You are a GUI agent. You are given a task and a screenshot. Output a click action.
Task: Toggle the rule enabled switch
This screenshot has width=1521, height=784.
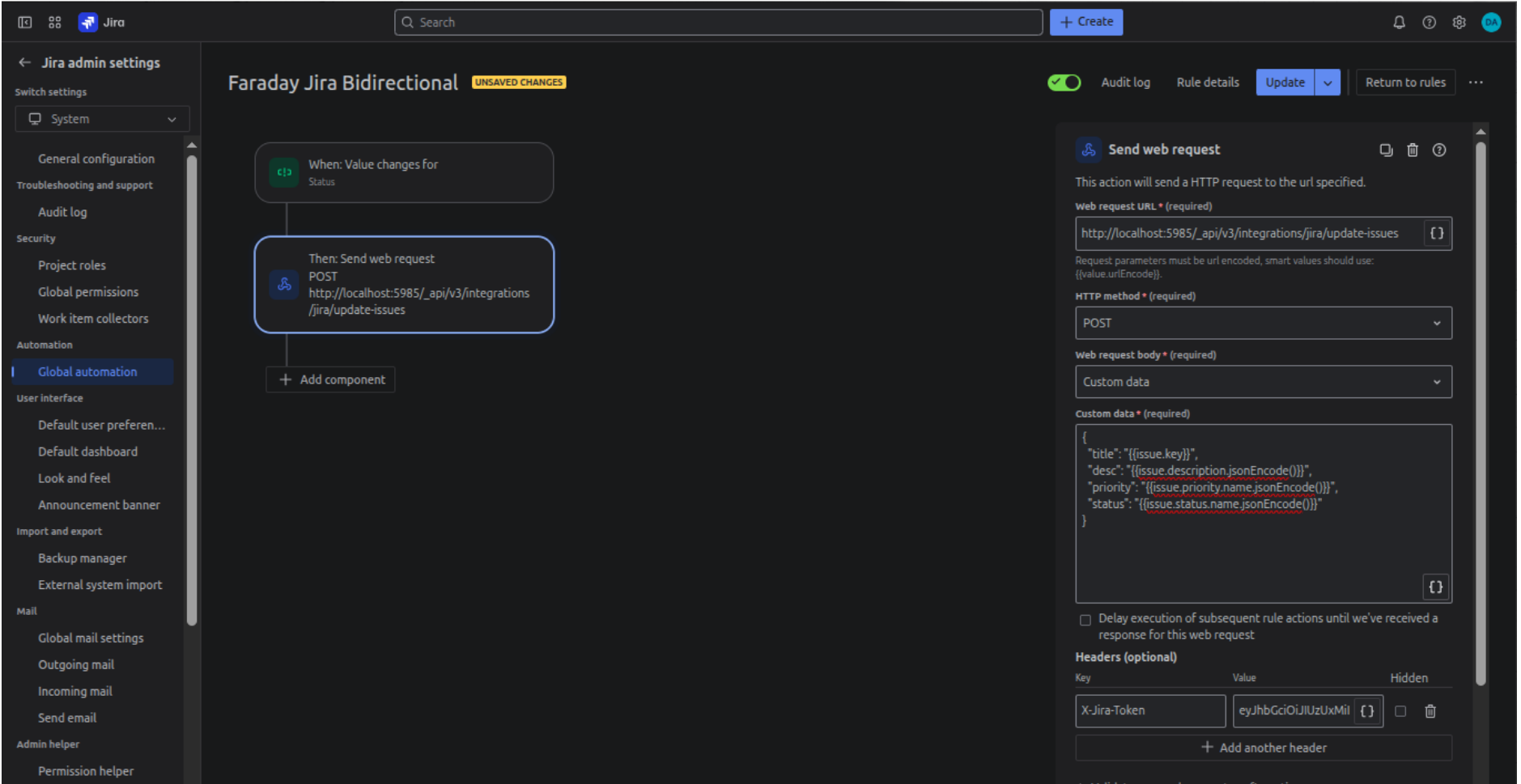(1064, 83)
